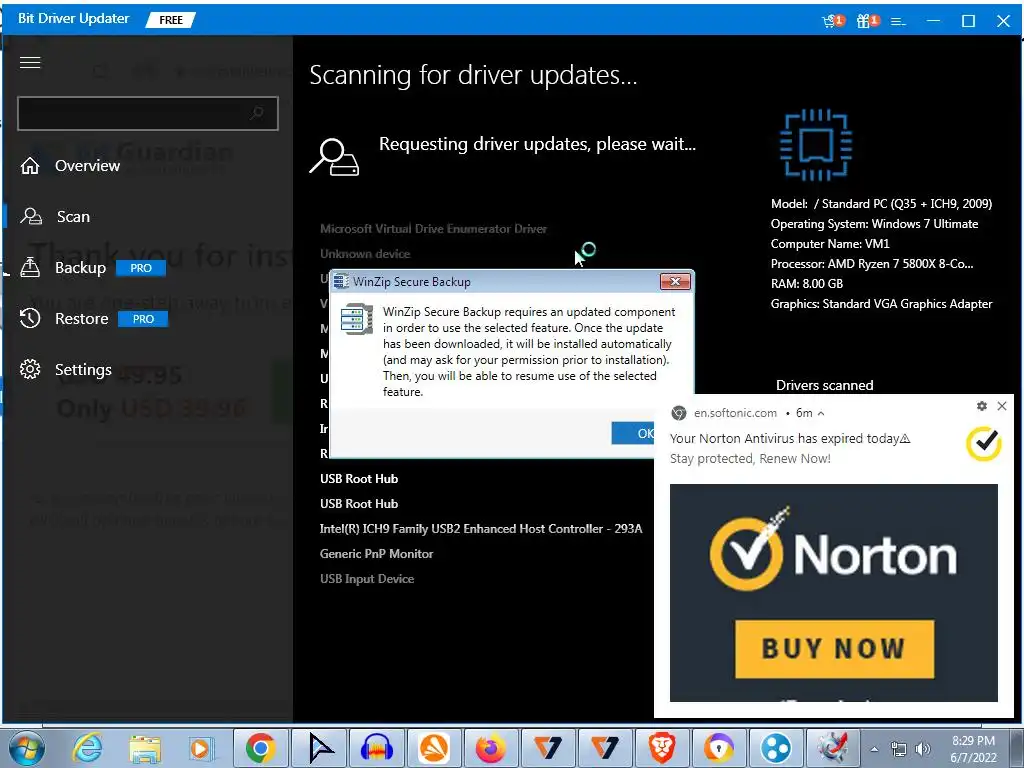Open Windows Media Player from taskbar

(x=200, y=748)
